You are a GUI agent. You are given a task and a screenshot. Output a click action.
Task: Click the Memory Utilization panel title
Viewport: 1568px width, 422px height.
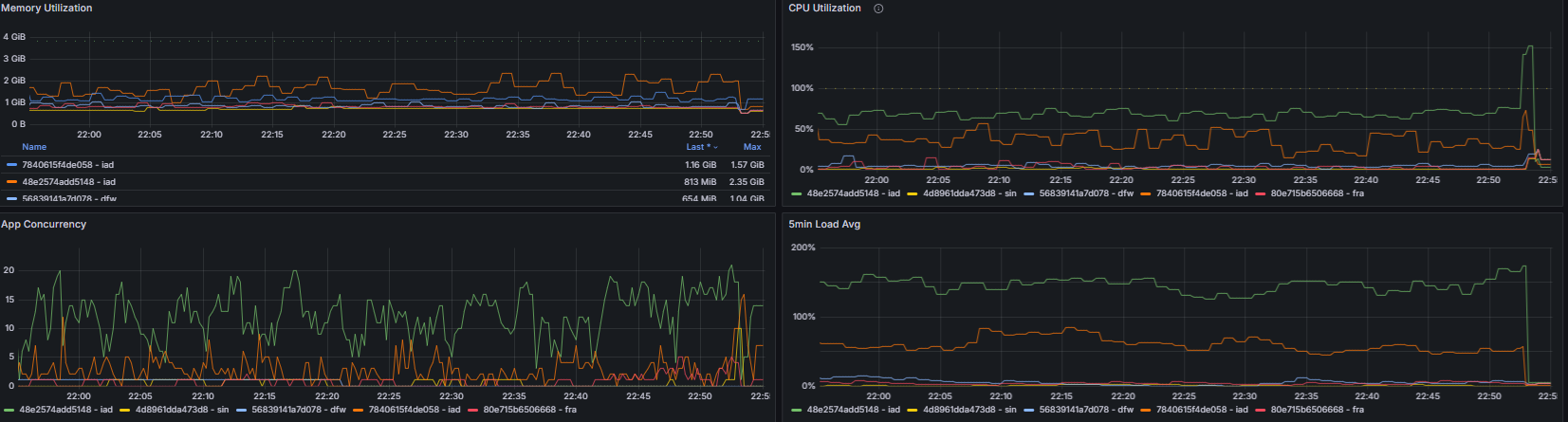[x=46, y=8]
